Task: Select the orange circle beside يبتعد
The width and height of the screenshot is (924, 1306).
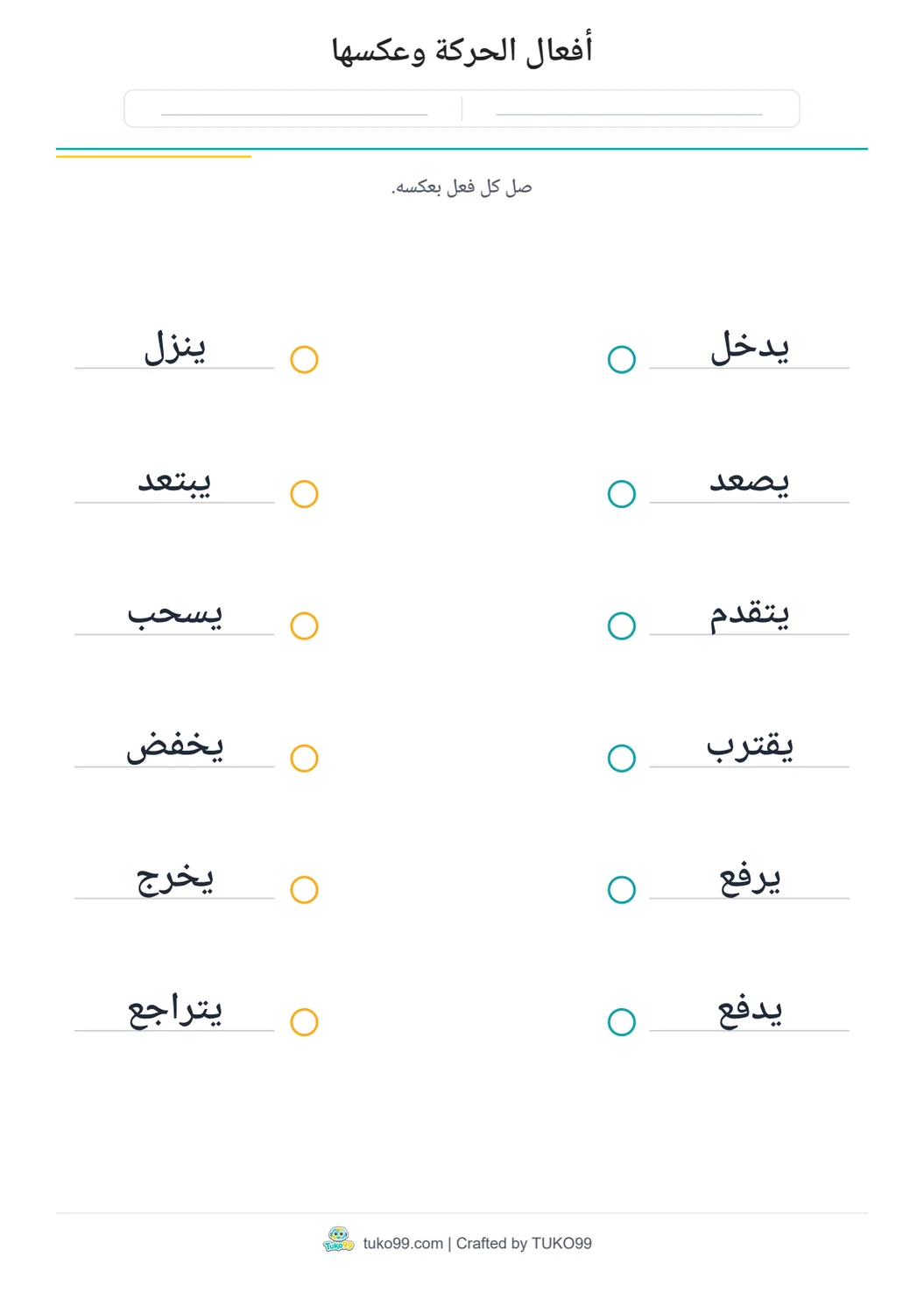Action: pyautogui.click(x=304, y=494)
